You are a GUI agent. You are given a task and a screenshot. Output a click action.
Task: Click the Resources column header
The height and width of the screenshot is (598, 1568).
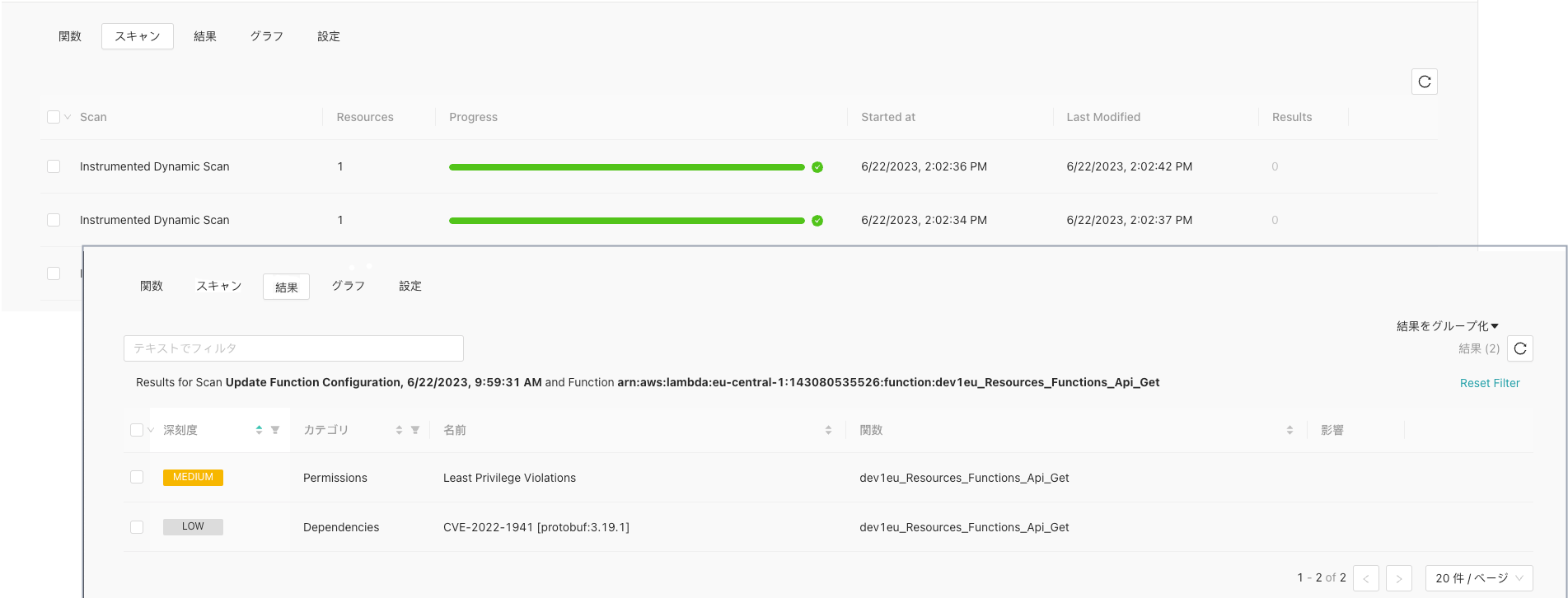pyautogui.click(x=365, y=117)
